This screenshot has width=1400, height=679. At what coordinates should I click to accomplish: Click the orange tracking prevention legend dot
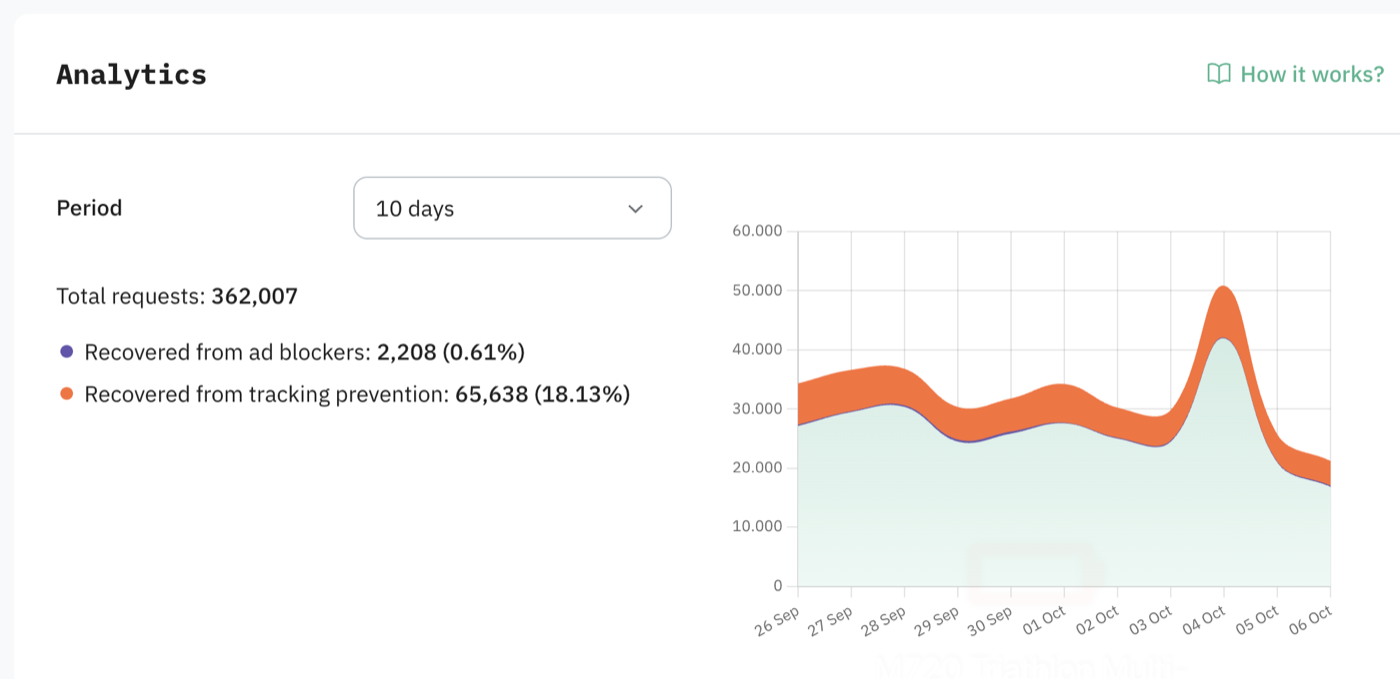[67, 394]
